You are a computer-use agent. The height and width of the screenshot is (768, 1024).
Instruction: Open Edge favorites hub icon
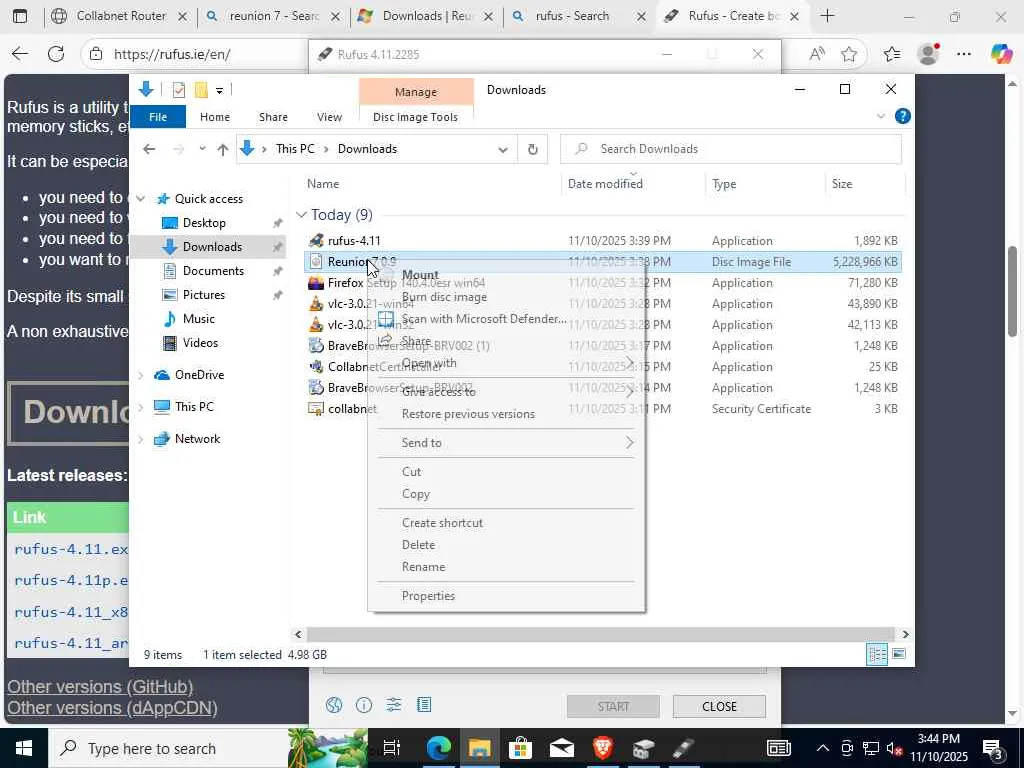pyautogui.click(x=892, y=54)
